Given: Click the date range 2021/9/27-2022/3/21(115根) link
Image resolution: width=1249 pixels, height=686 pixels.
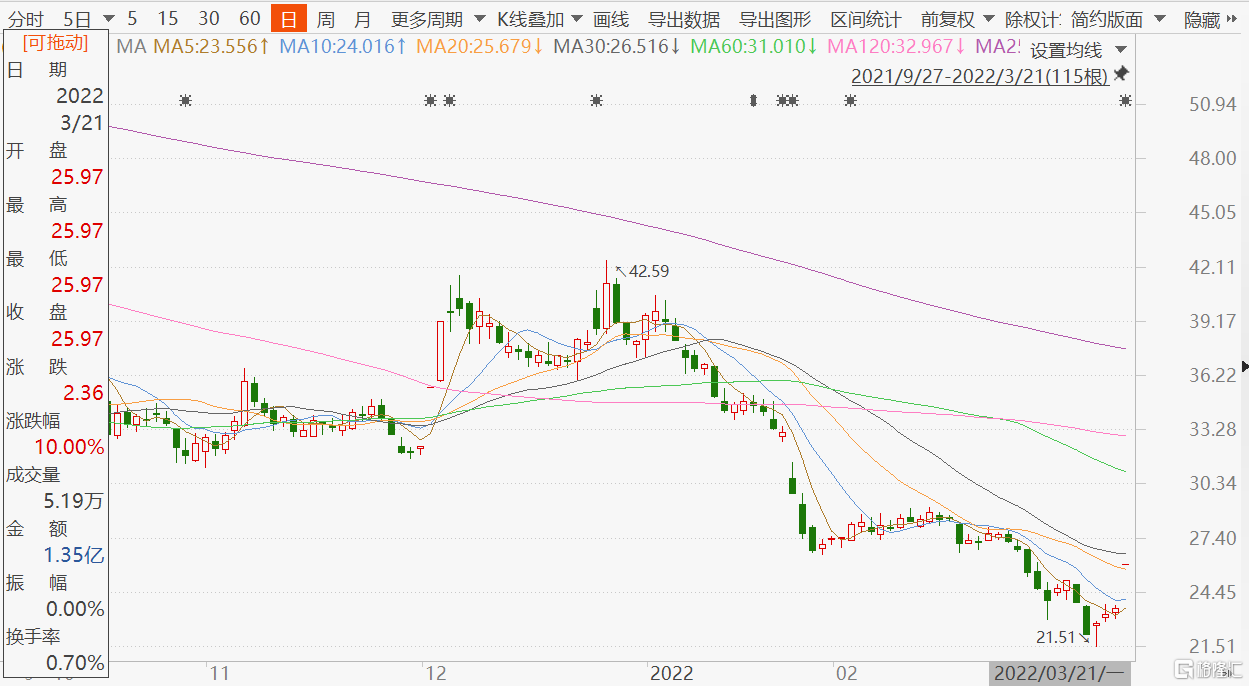Looking at the screenshot, I should pos(979,76).
